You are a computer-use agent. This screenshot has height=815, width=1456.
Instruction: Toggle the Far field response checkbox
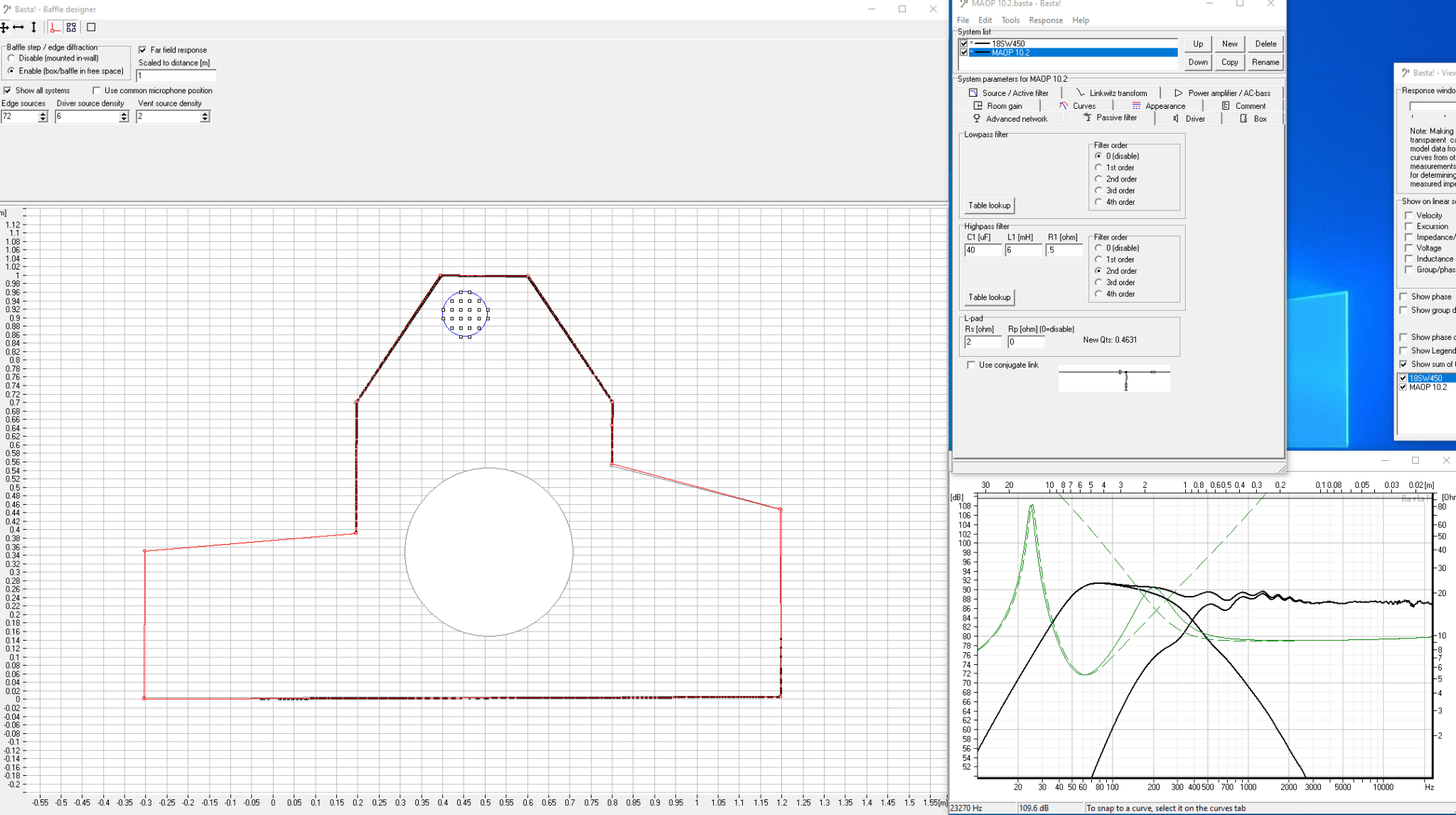tap(143, 50)
